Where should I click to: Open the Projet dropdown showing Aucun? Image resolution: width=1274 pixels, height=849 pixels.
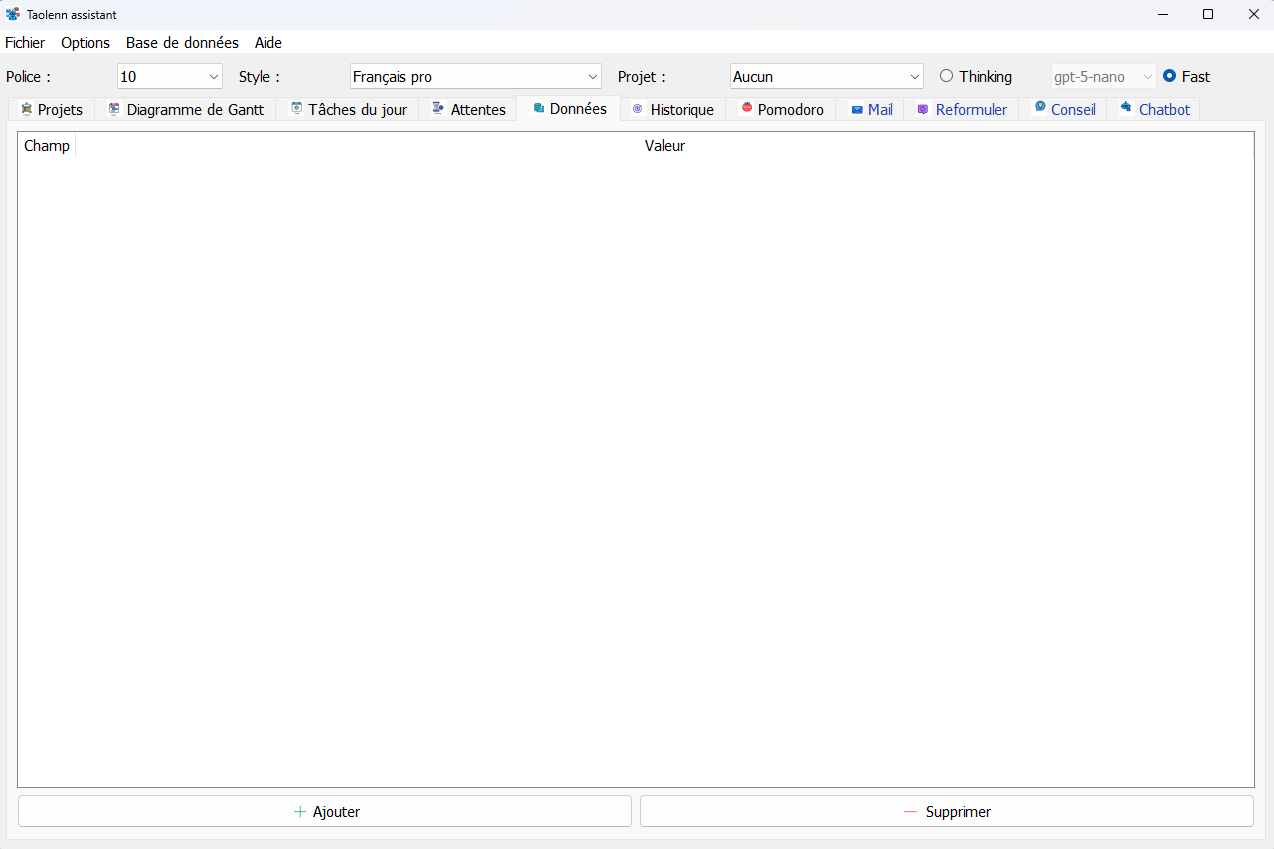point(826,77)
